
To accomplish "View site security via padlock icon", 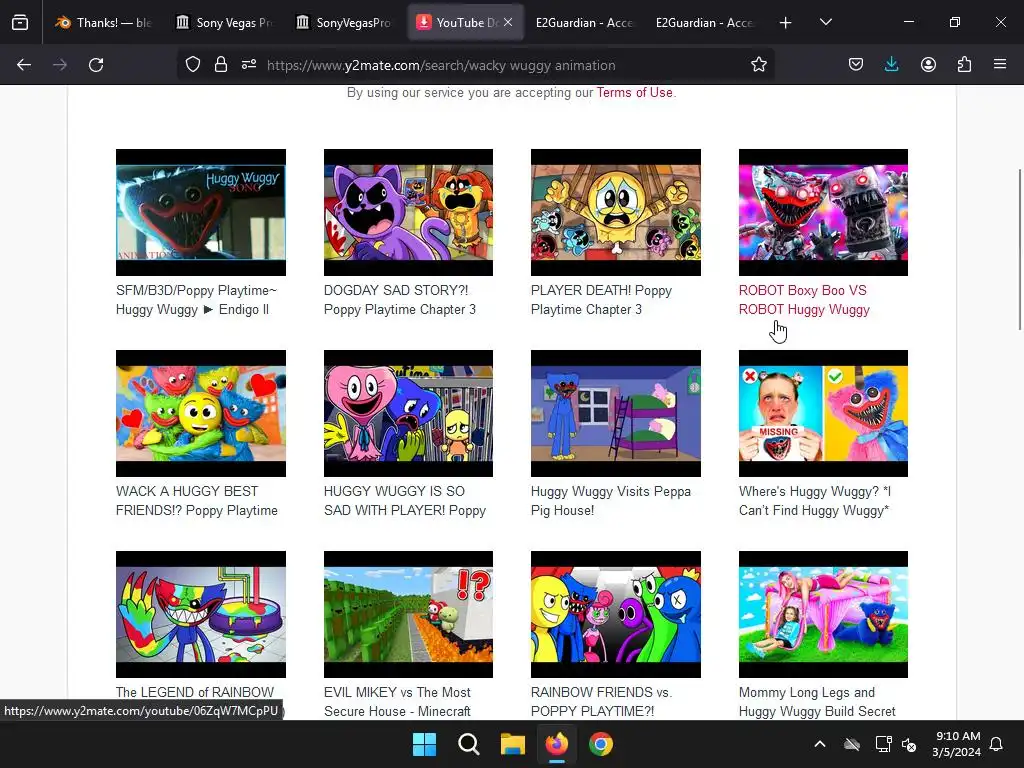I will tap(221, 65).
